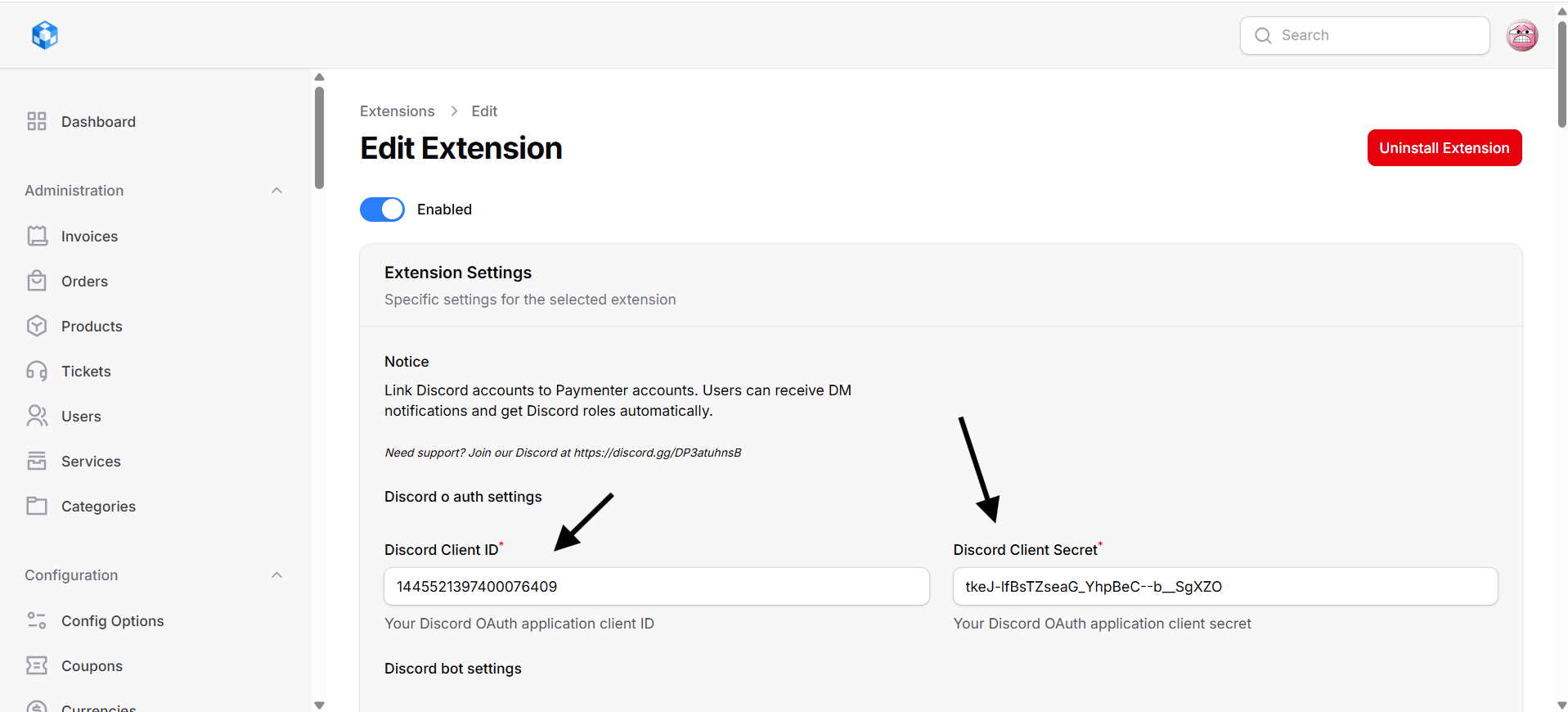The image size is (1568, 712).
Task: Collapse the Administration section
Action: 276,191
